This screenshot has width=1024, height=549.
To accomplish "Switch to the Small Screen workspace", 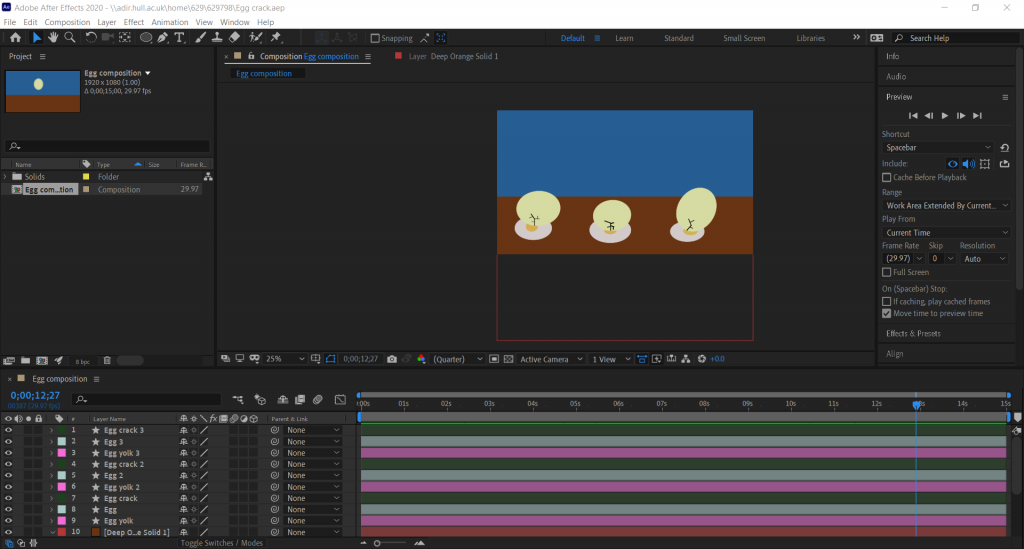I will (x=744, y=38).
